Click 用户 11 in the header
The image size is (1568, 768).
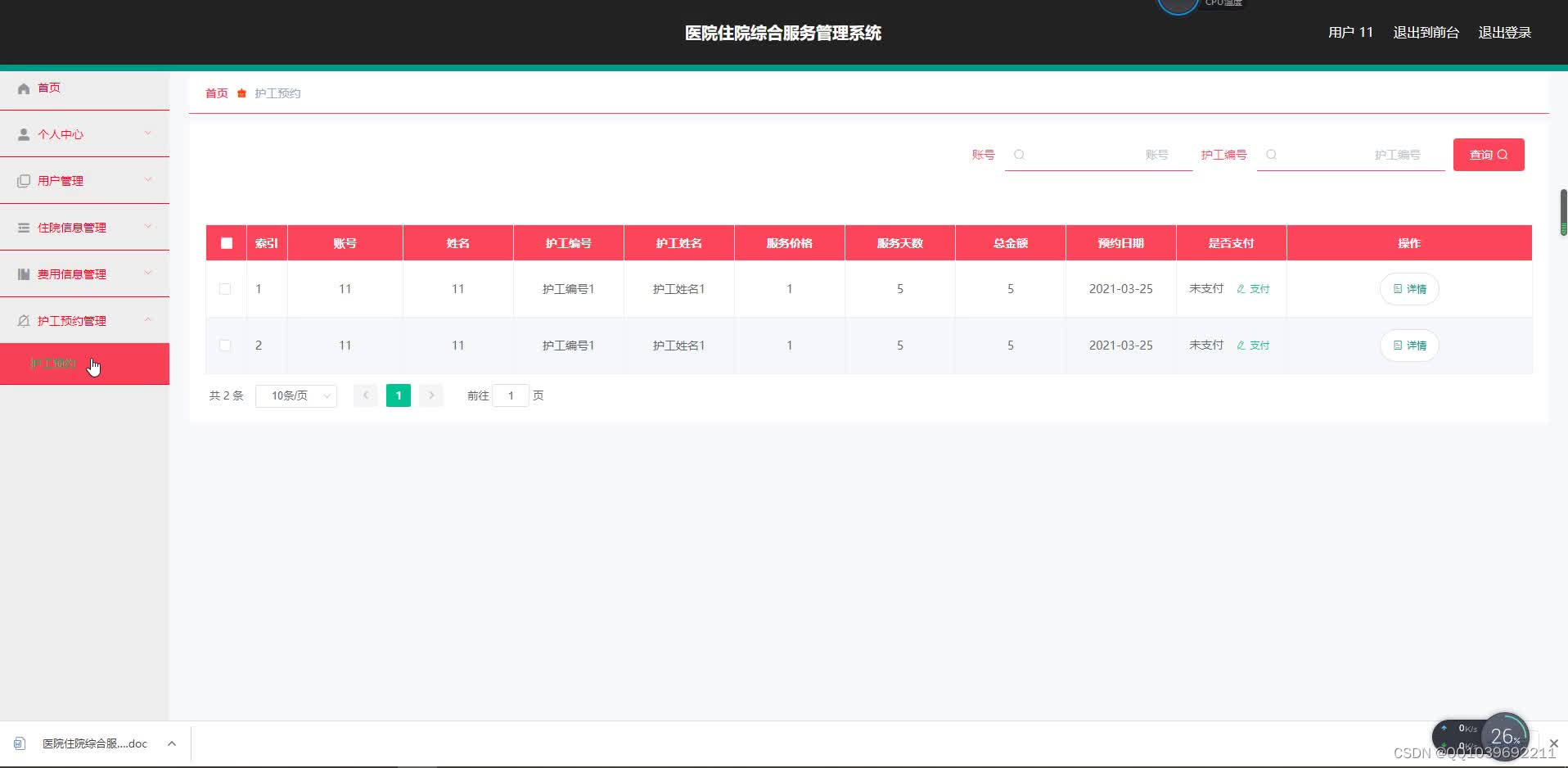pos(1350,33)
